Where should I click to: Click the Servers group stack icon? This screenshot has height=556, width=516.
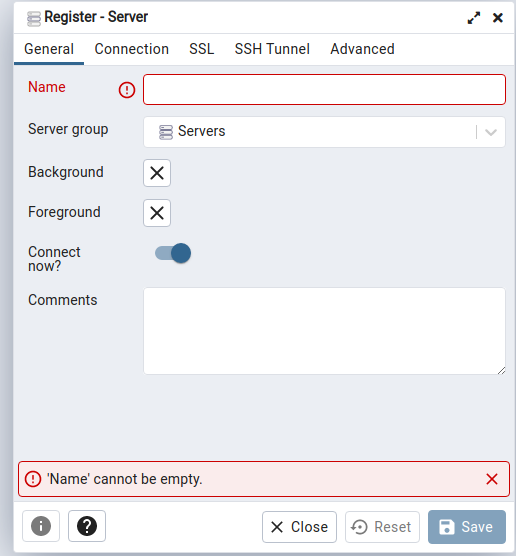[166, 132]
